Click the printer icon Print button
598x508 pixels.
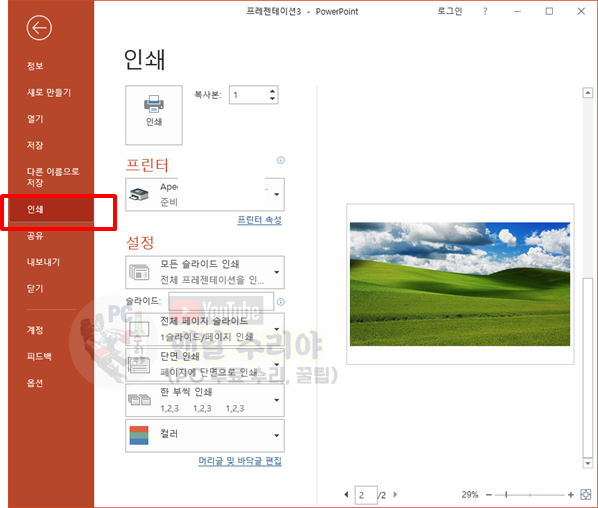coord(154,115)
